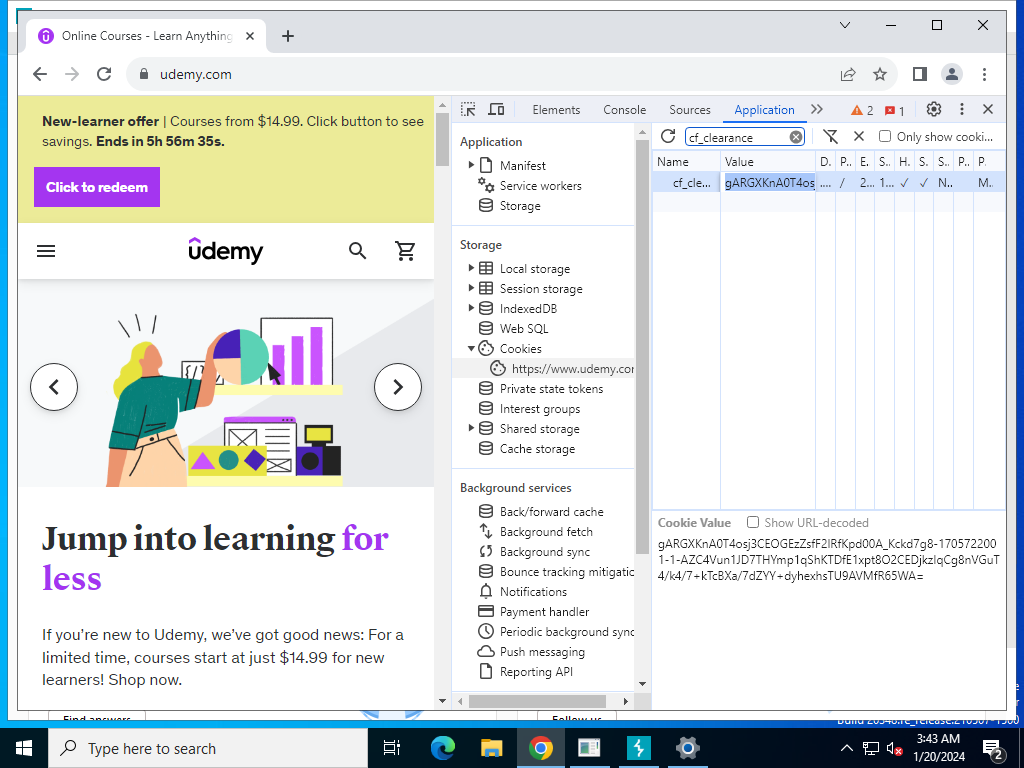The width and height of the screenshot is (1024, 768).
Task: Clear the cf_clearance filter text
Action: 795,136
